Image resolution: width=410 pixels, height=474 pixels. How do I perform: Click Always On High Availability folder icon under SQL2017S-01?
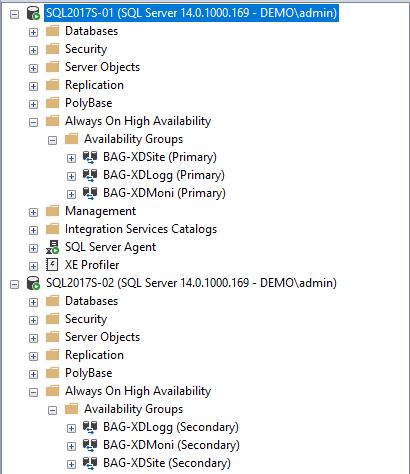coord(52,121)
